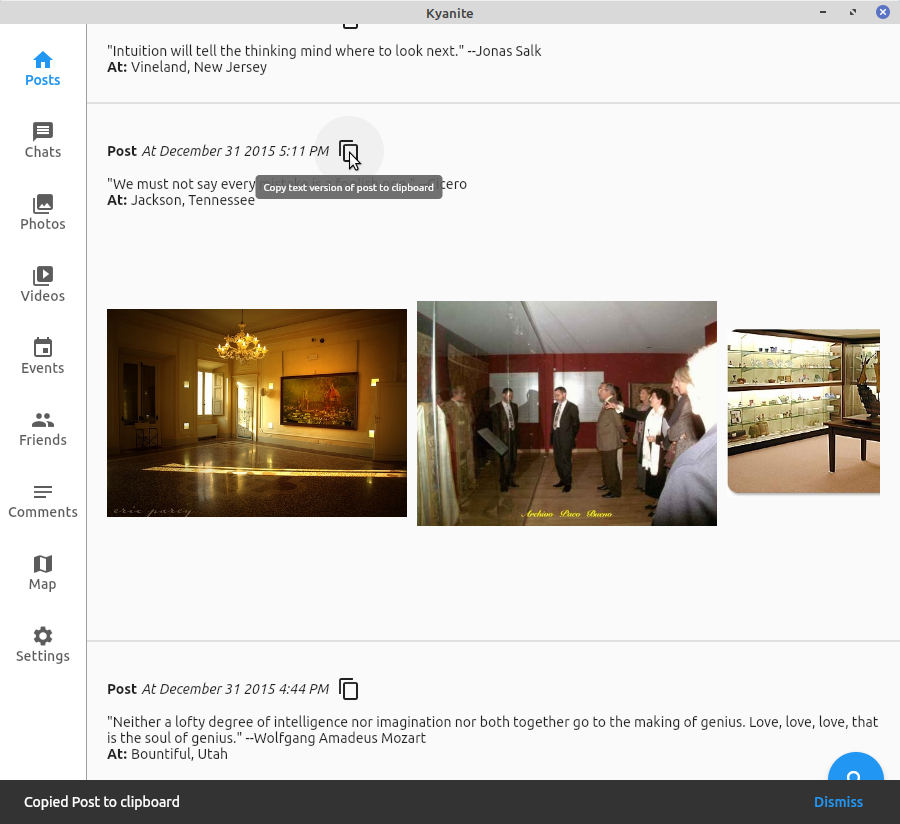
Task: Click the Jonas Salk quote text
Action: pos(324,51)
